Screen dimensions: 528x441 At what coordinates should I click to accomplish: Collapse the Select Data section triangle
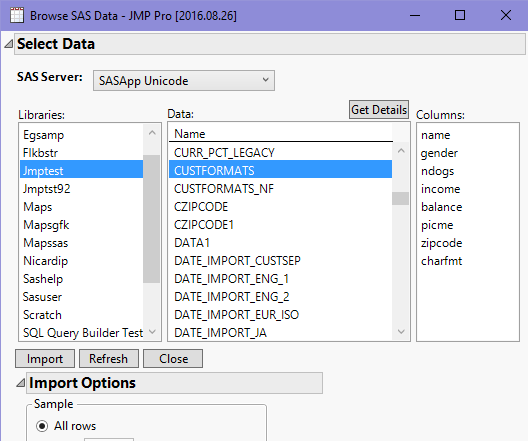tap(8, 44)
